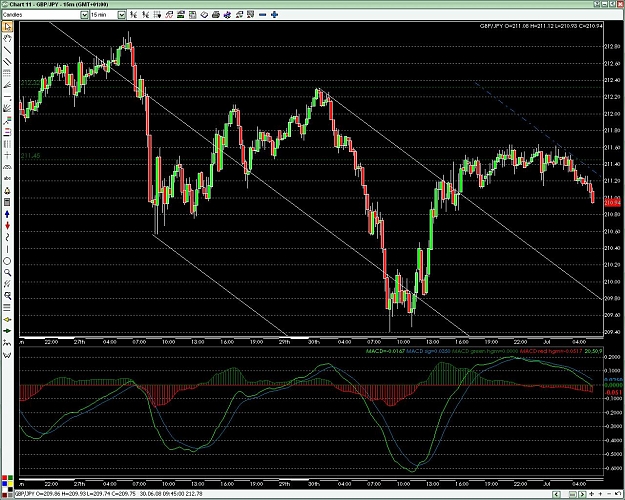This screenshot has height=500, width=625.
Task: Choose the horizontal line tool
Action: [x=7, y=97]
